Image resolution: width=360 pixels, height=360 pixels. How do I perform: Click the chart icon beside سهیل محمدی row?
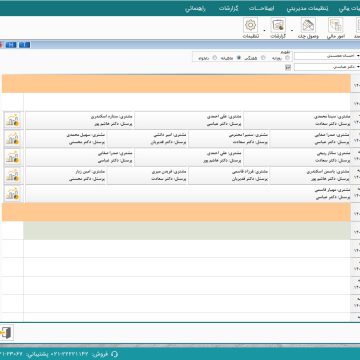coord(13,139)
